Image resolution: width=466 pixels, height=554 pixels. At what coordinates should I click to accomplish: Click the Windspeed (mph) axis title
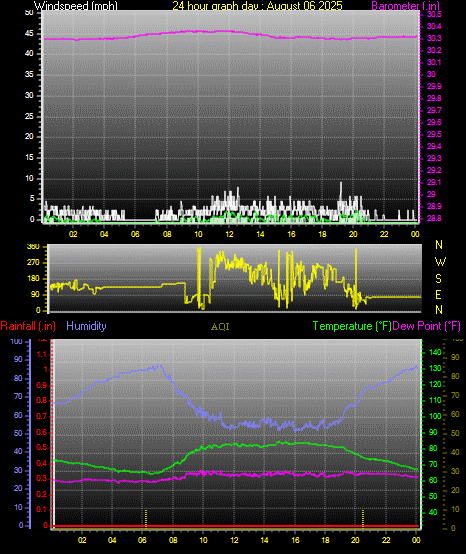coord(76,6)
